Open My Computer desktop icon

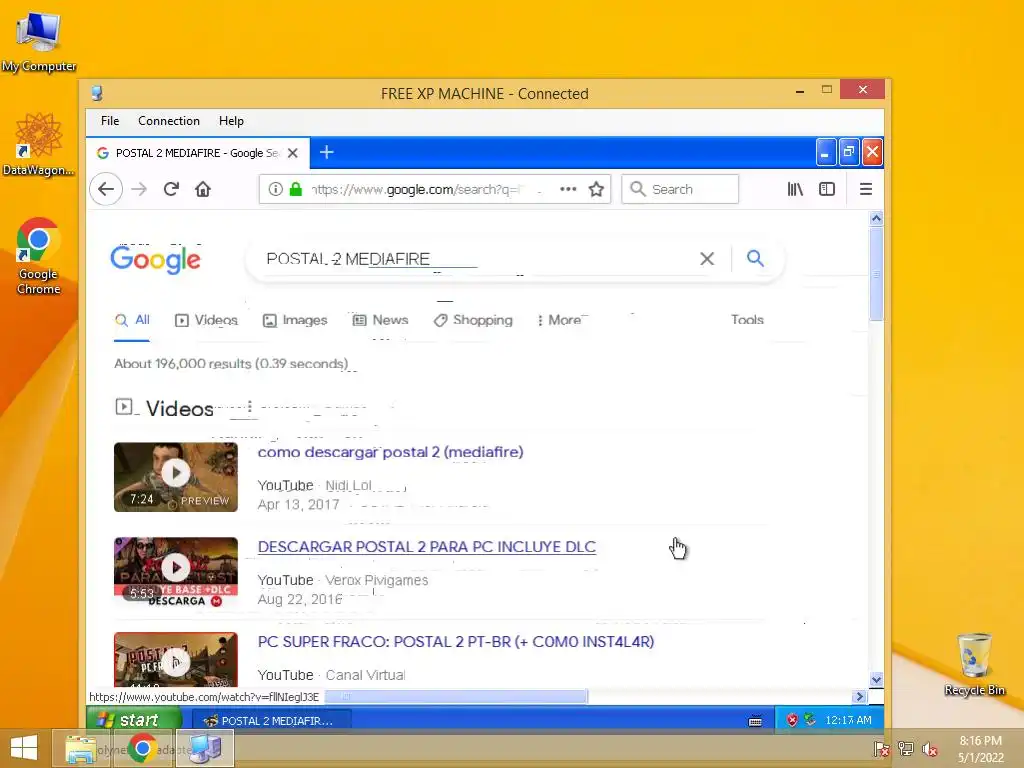pyautogui.click(x=39, y=41)
